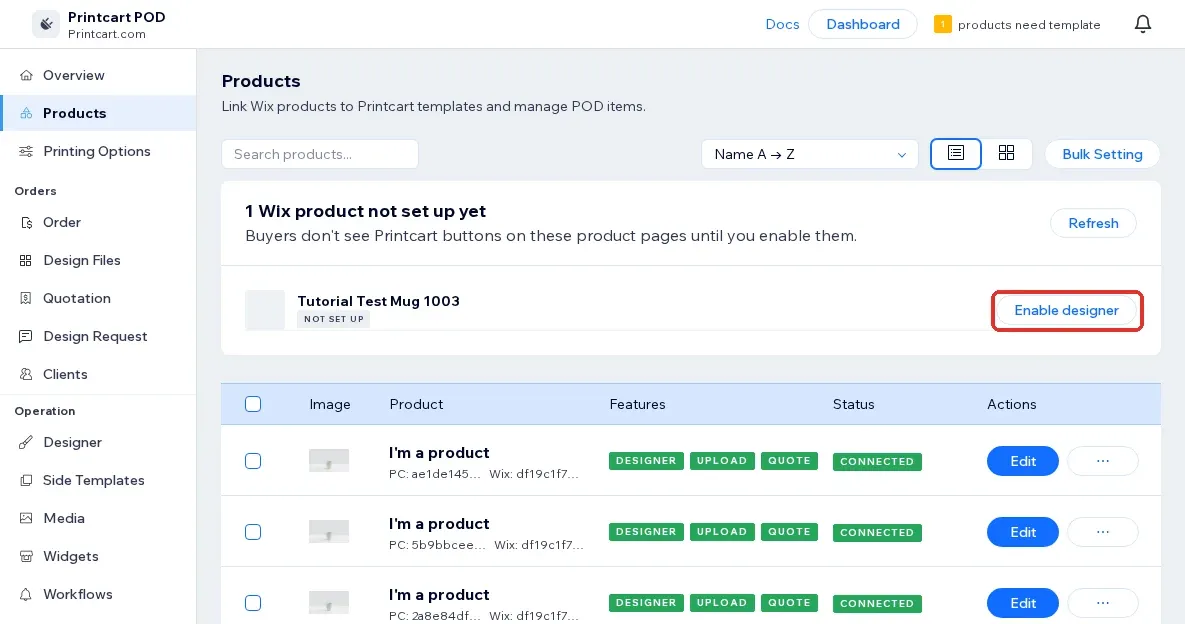The width and height of the screenshot is (1185, 624).
Task: Click QUOTE tag of product 2a8e84df
Action: pos(789,603)
